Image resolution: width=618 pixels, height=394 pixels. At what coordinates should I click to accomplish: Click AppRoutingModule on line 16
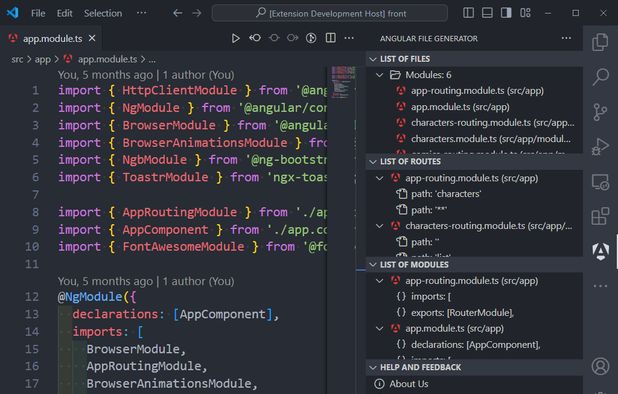144,366
